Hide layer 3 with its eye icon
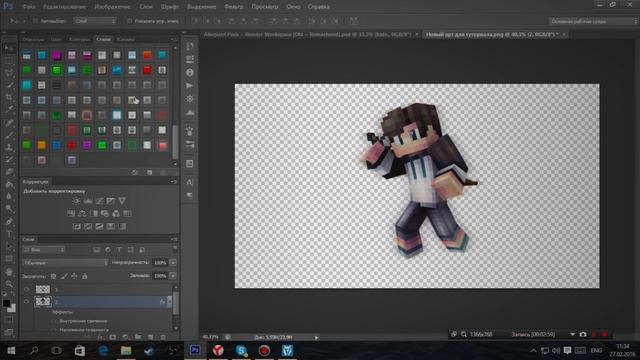 (x=27, y=289)
